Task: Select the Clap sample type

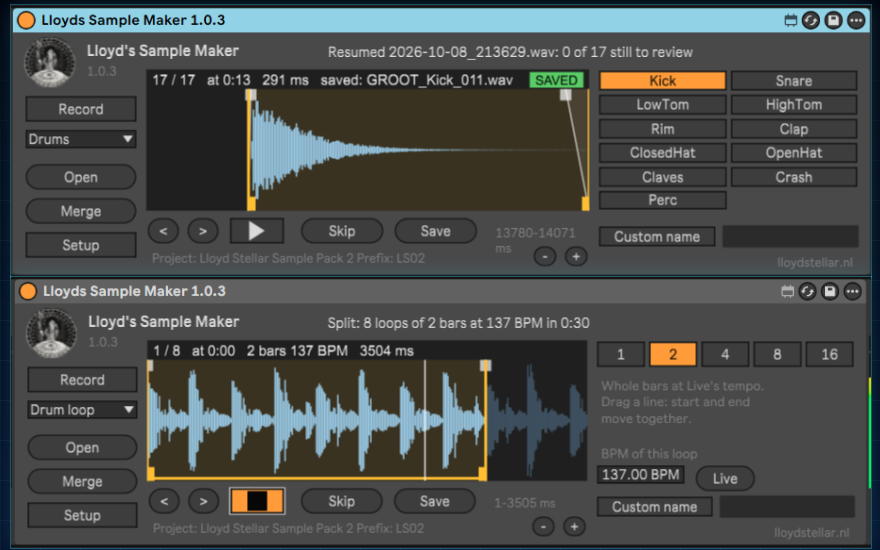Action: point(794,129)
